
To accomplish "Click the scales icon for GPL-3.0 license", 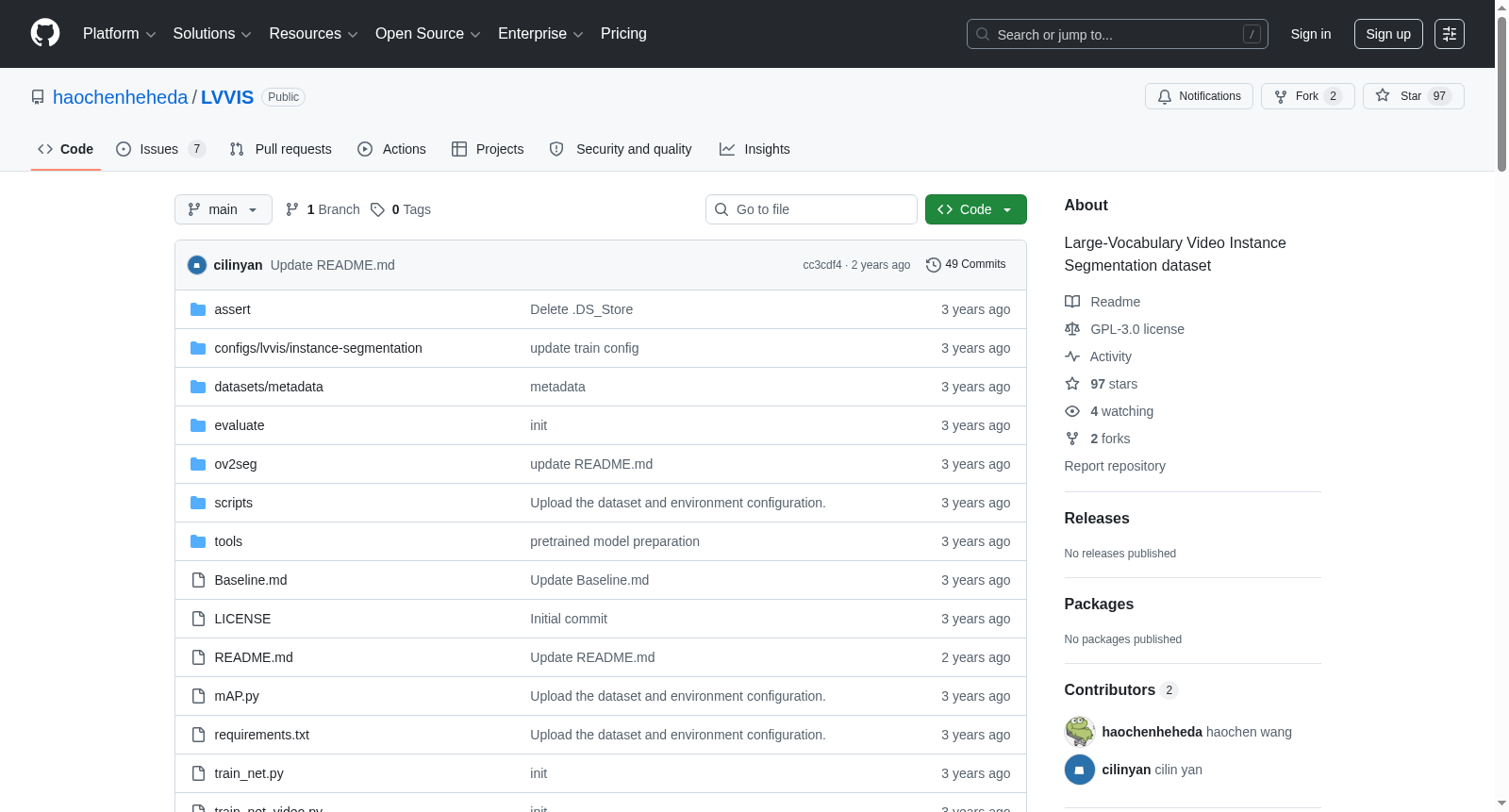I will [1072, 329].
